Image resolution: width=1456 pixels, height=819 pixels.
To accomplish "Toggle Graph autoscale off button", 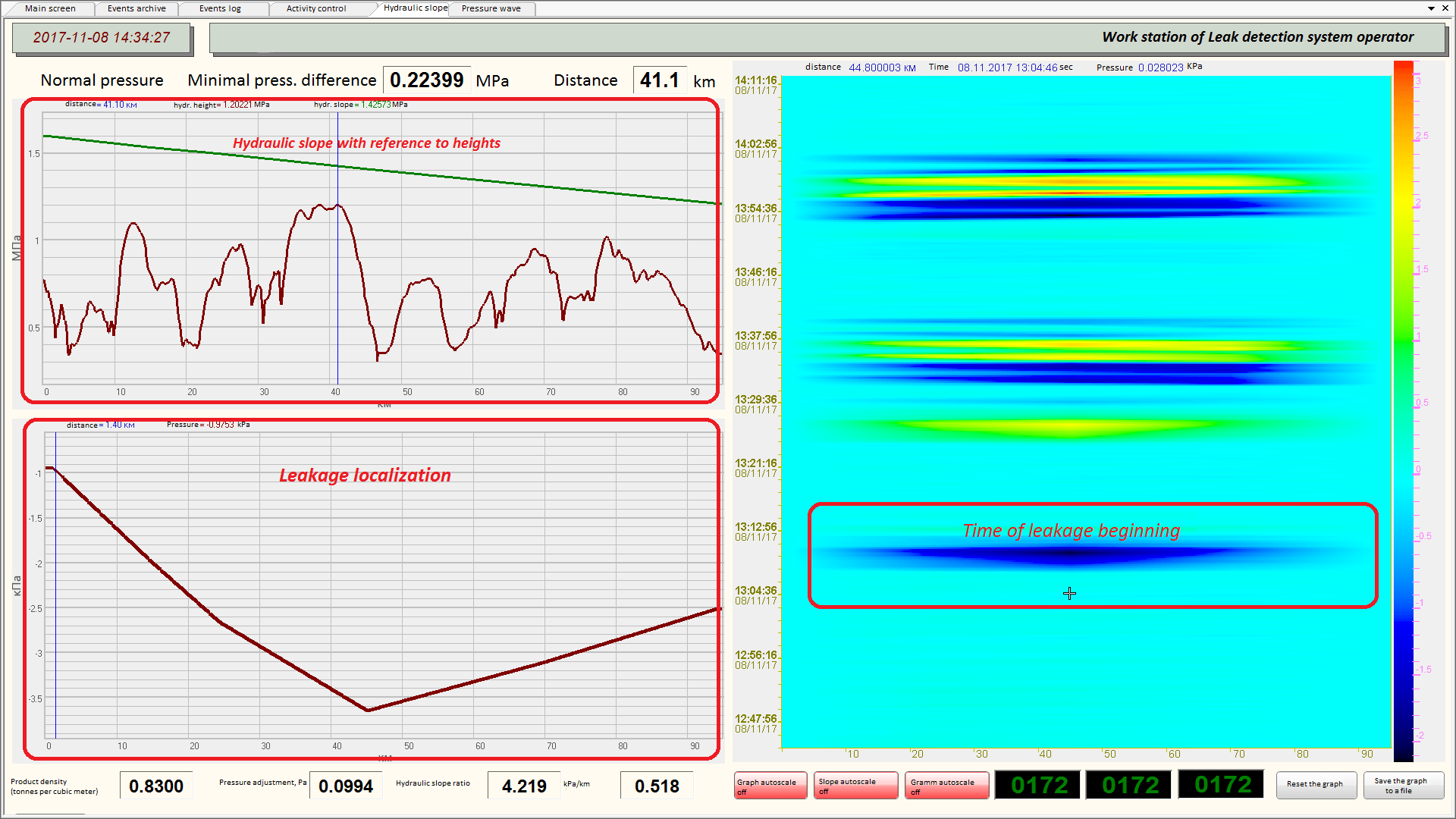I will pyautogui.click(x=770, y=786).
